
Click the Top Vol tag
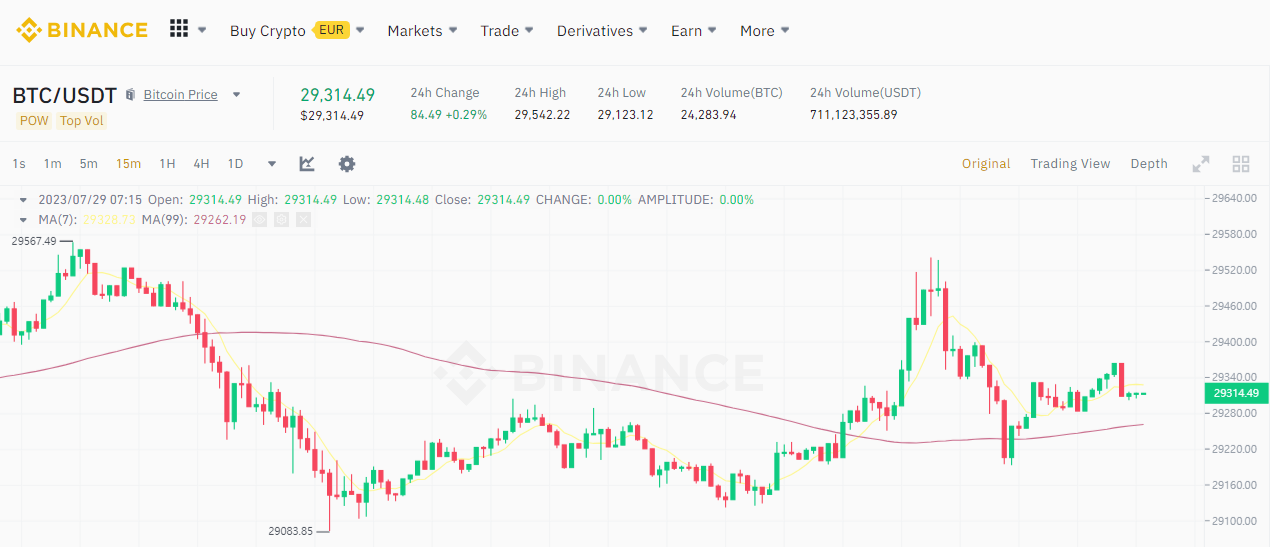81,121
